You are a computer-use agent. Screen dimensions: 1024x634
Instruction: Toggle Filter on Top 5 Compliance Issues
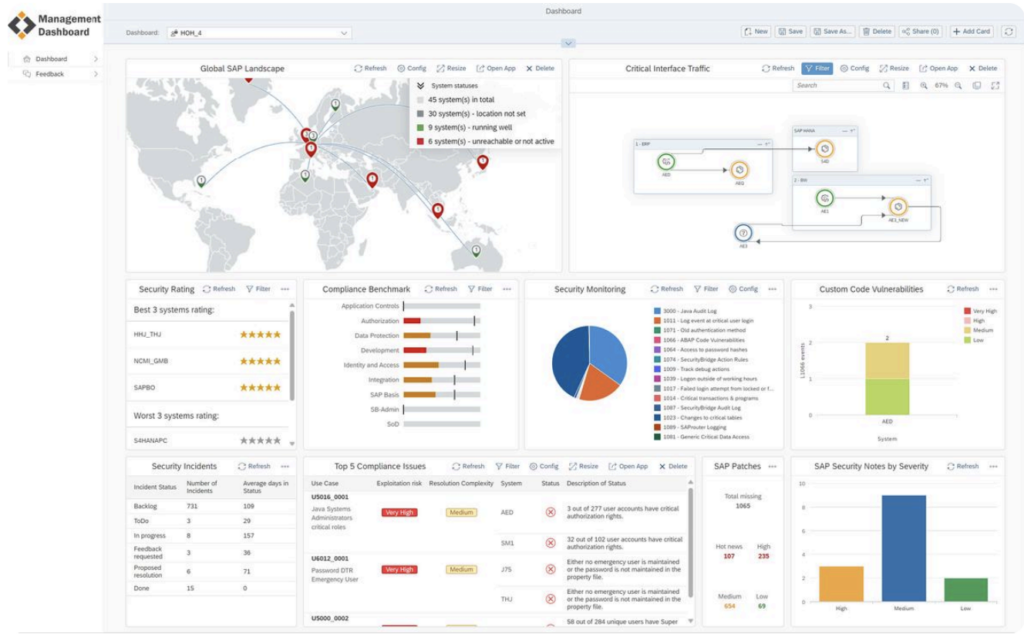(x=507, y=466)
